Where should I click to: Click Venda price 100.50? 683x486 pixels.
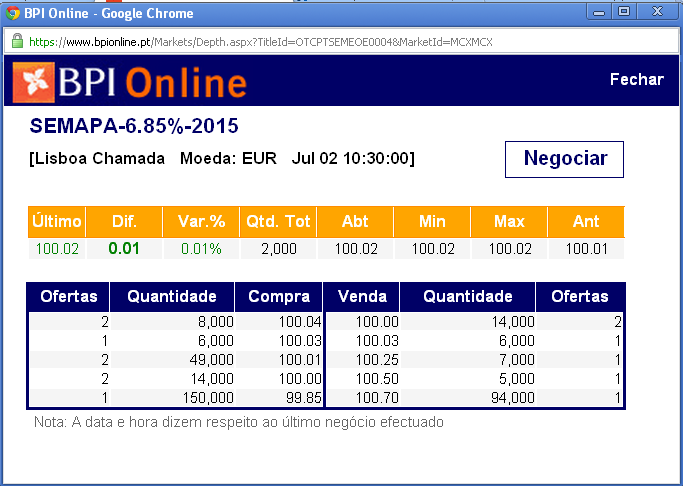click(377, 379)
